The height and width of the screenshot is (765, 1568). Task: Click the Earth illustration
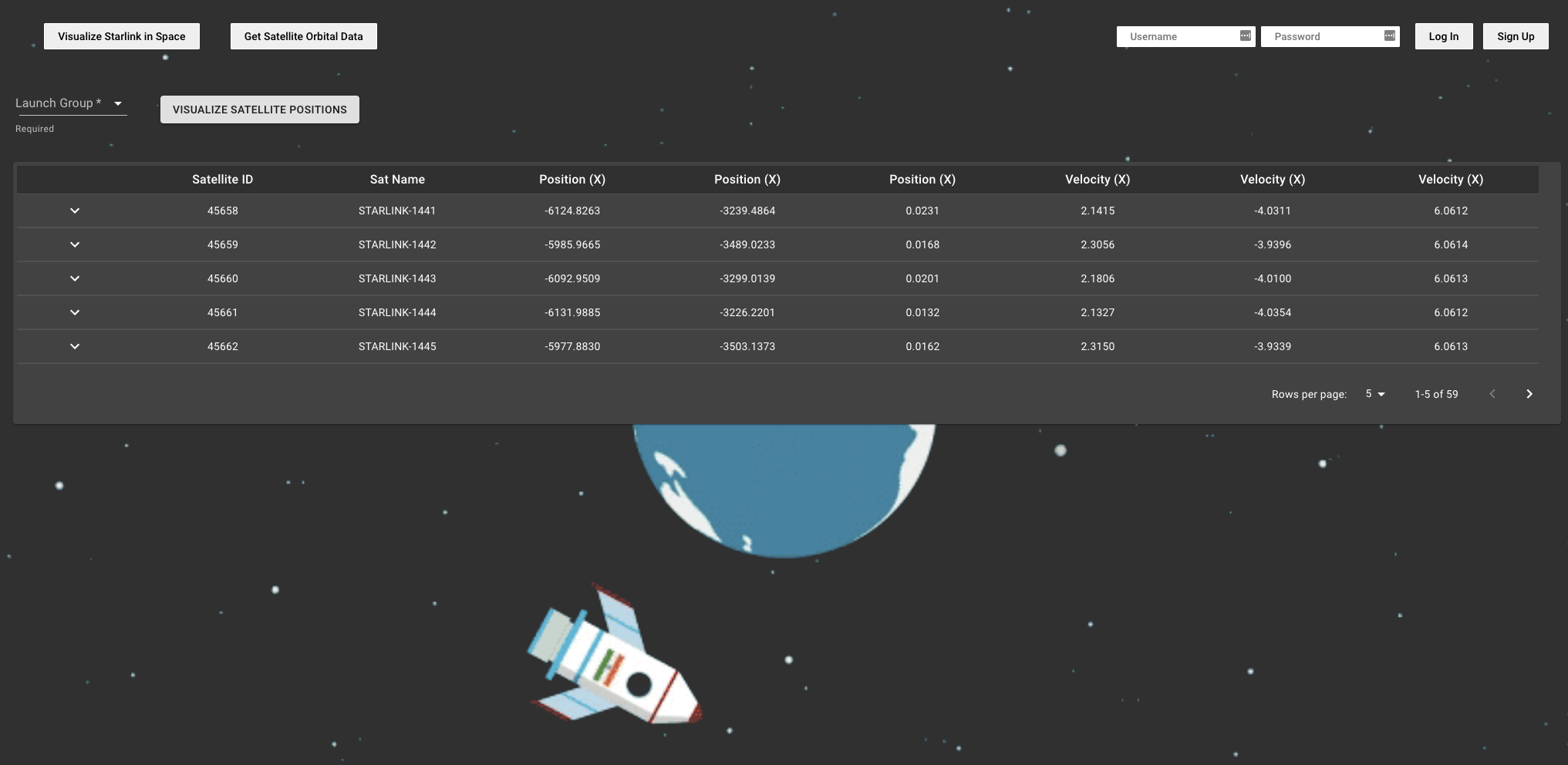783,486
